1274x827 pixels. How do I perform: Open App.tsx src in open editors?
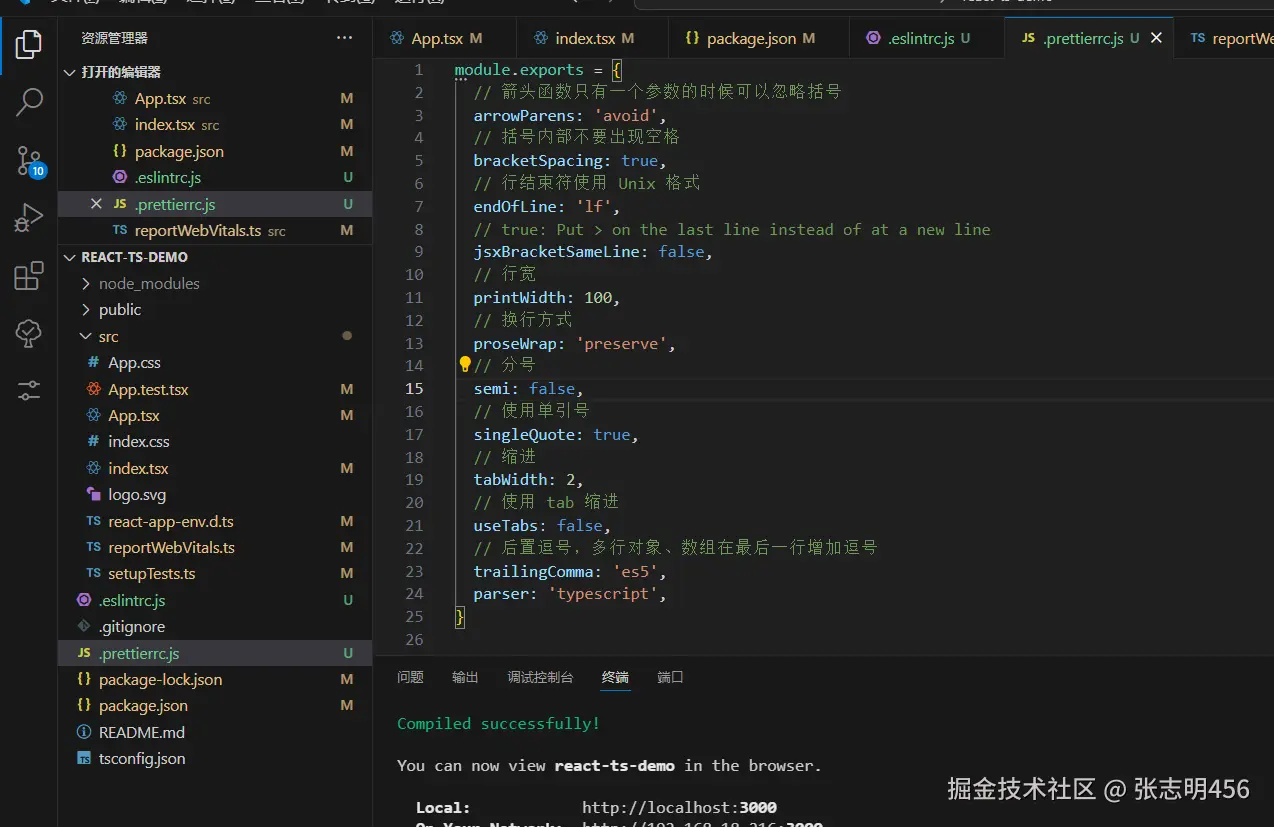click(215, 99)
